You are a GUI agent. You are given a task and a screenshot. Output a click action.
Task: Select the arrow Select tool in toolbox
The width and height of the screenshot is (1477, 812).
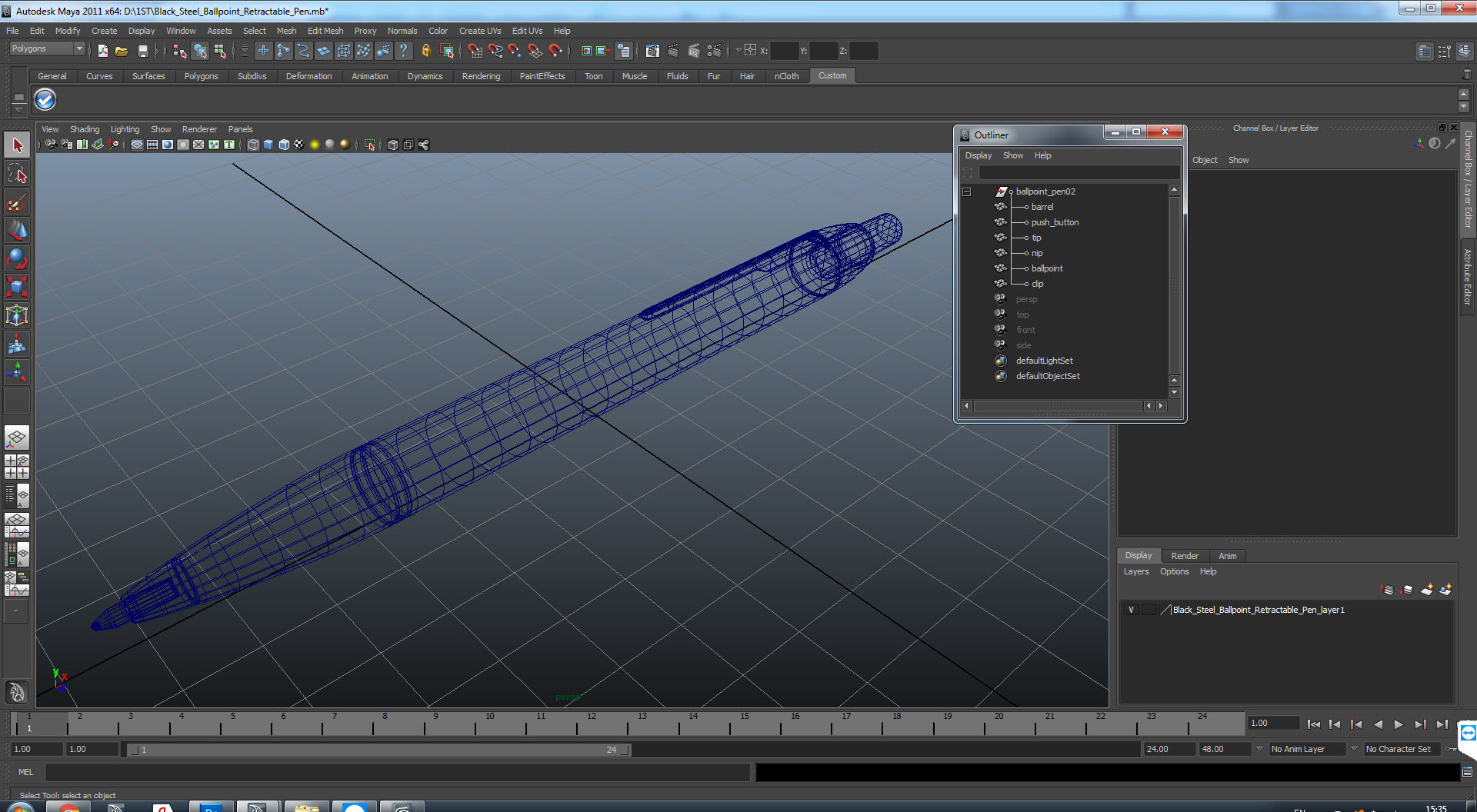pyautogui.click(x=17, y=145)
